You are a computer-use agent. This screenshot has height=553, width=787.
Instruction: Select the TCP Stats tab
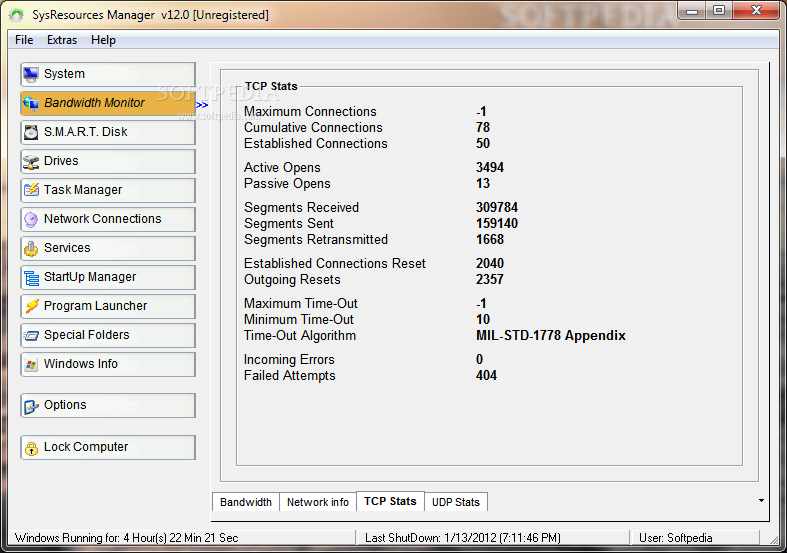[x=390, y=501]
